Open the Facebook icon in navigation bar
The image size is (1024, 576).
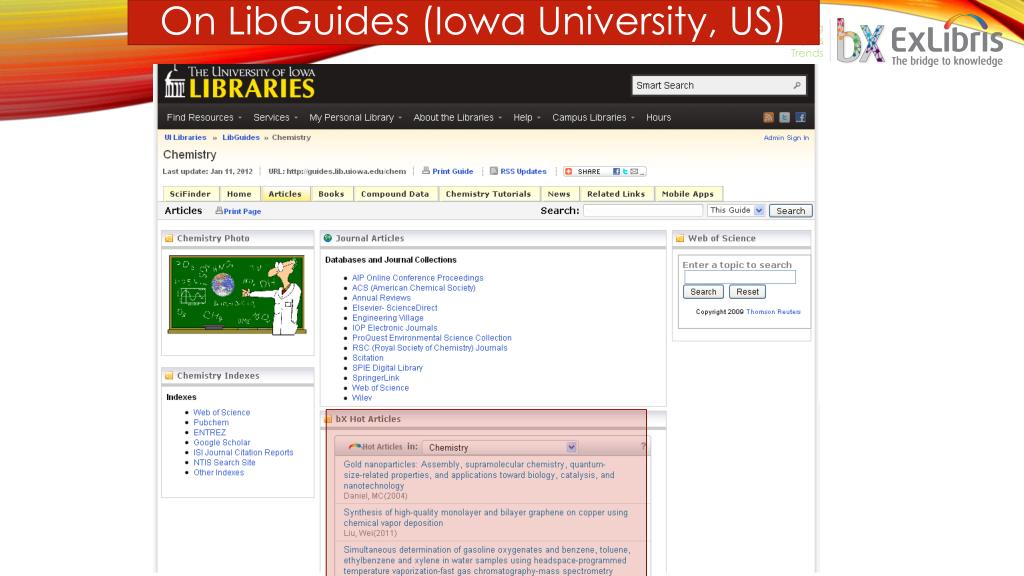tap(800, 118)
